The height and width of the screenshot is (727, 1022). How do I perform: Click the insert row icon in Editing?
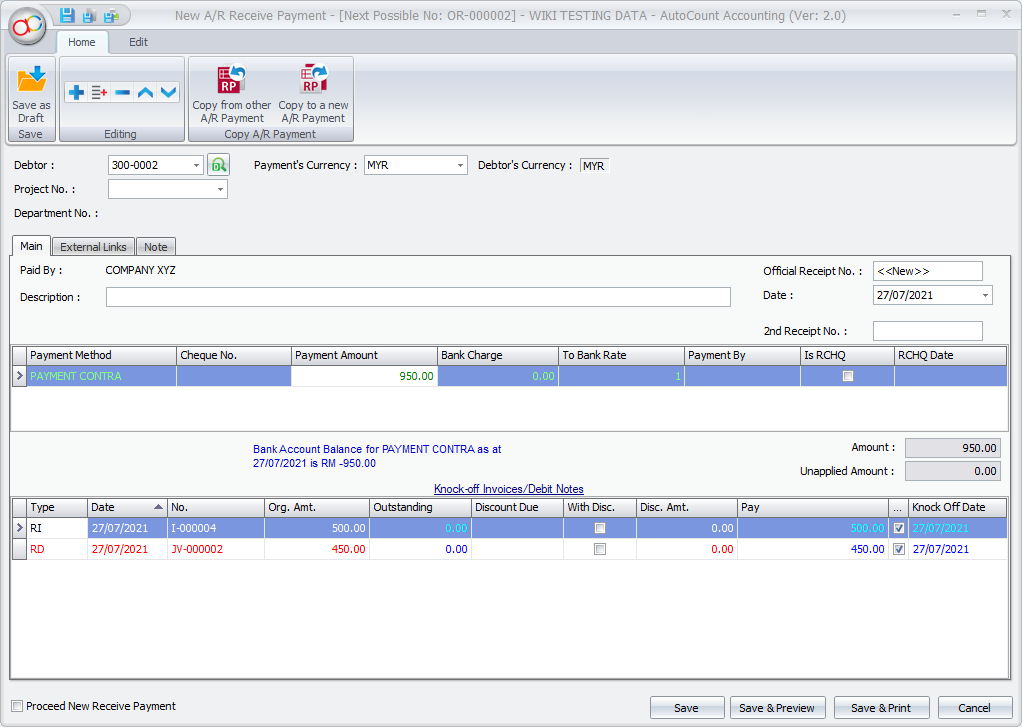(x=99, y=93)
